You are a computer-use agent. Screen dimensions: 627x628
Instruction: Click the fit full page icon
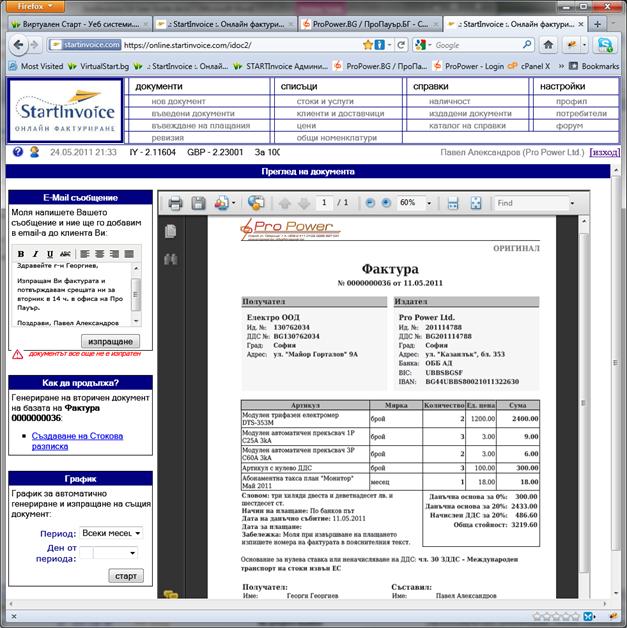tap(476, 203)
